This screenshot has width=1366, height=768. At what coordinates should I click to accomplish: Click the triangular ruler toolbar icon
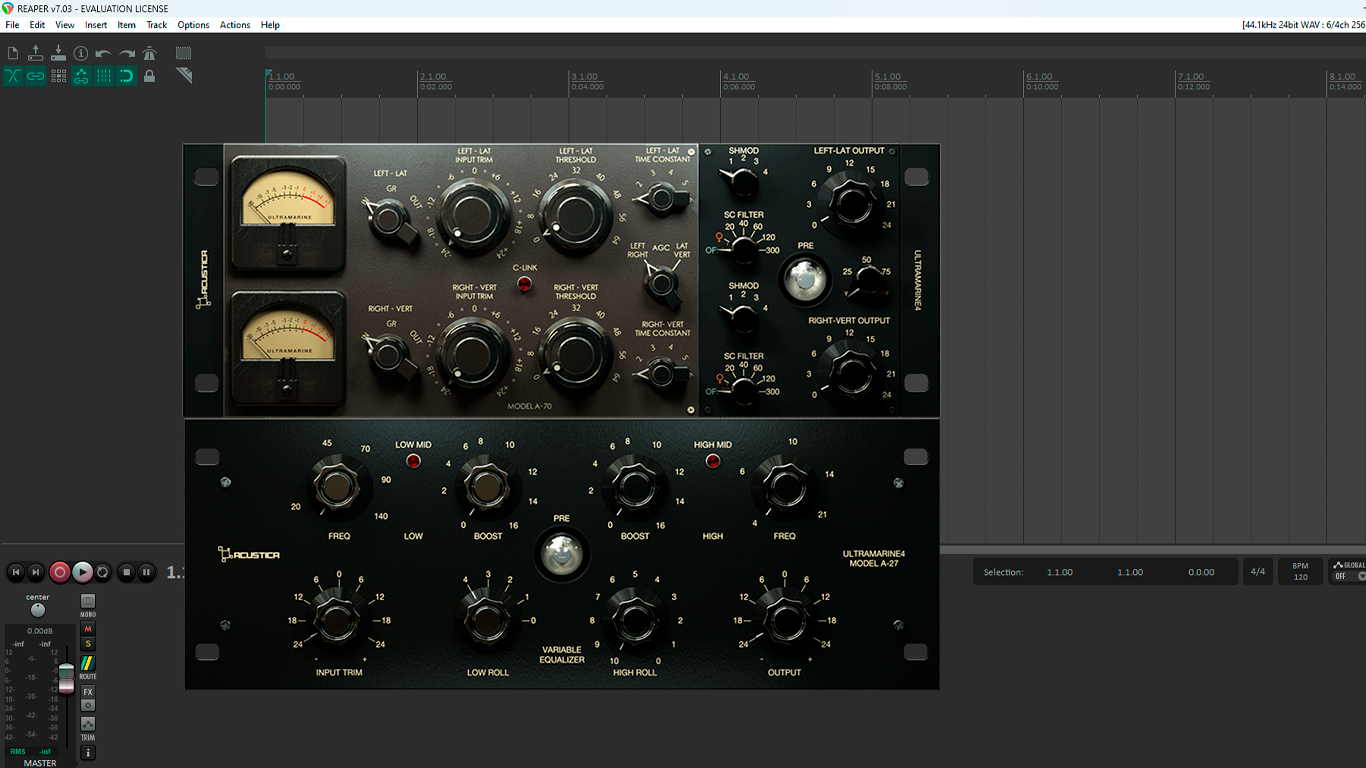(184, 76)
